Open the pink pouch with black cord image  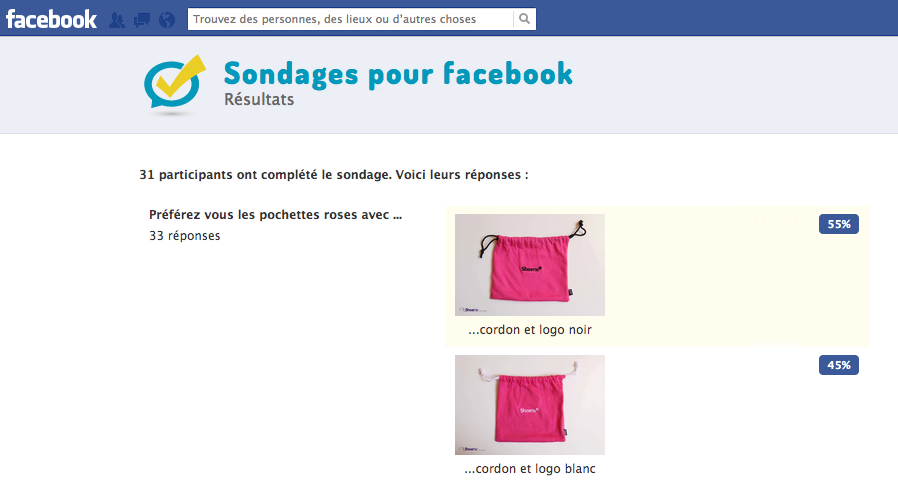(530, 265)
